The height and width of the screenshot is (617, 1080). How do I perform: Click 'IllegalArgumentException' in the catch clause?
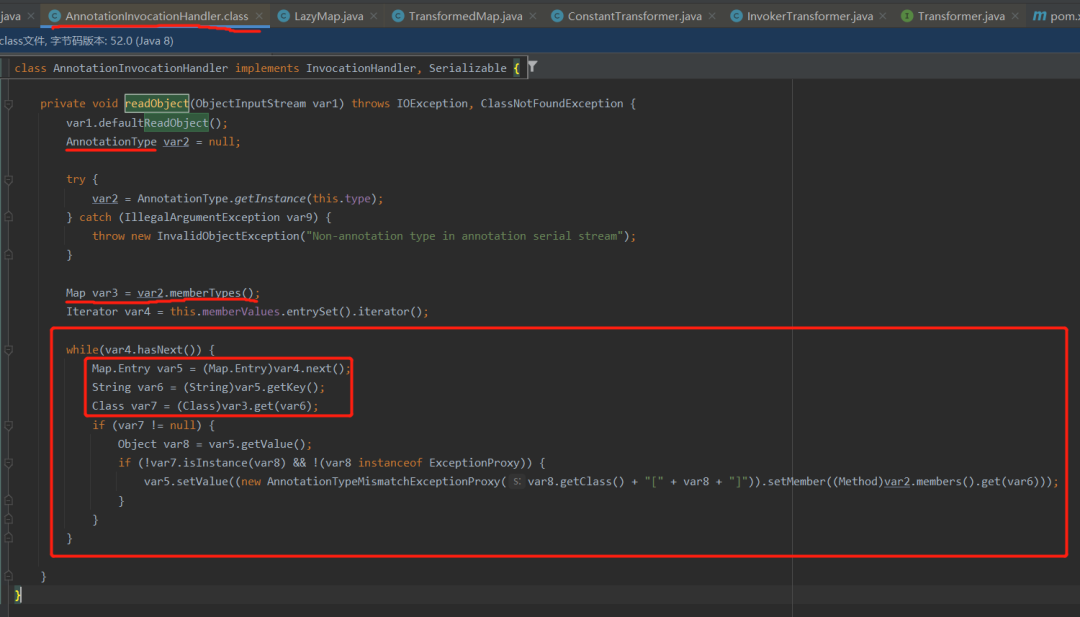[202, 217]
